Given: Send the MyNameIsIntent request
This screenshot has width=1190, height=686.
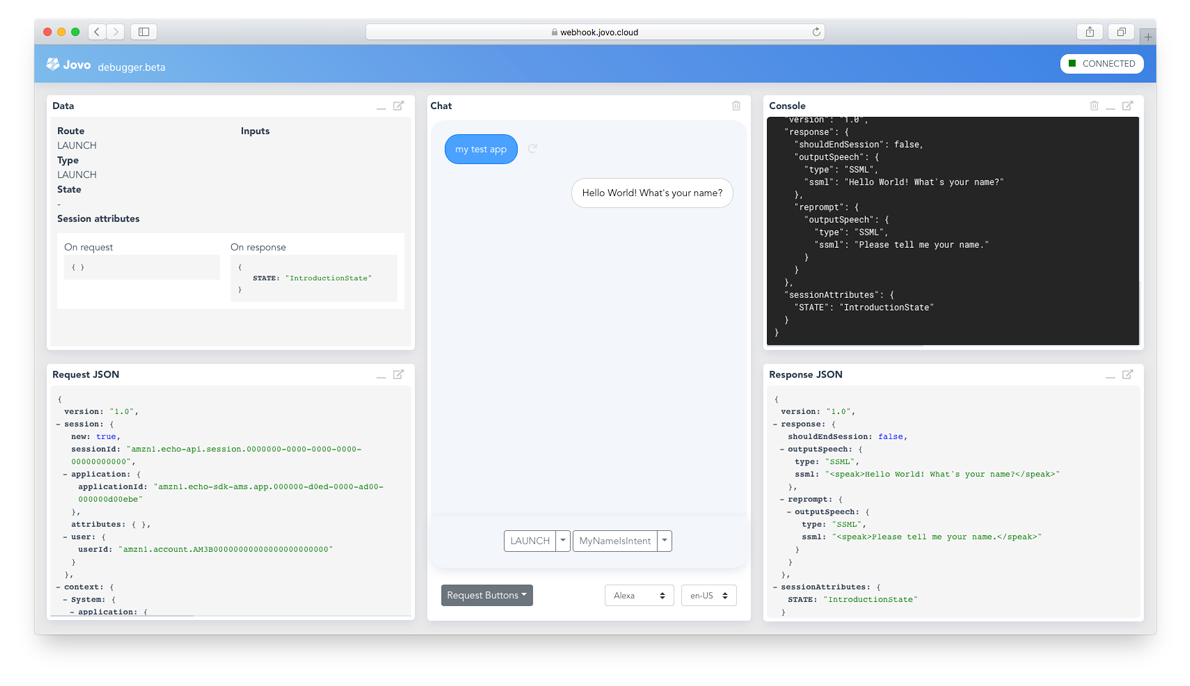Looking at the screenshot, I should click(615, 541).
